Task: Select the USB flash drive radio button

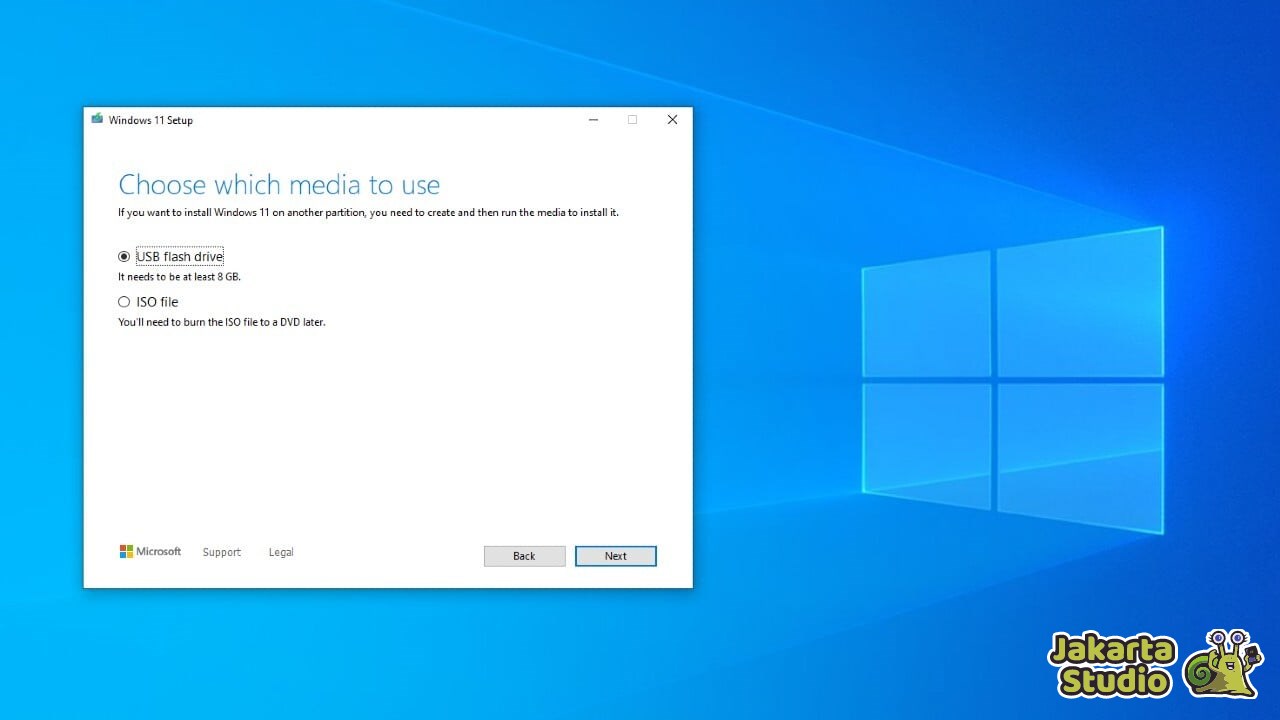Action: 124,256
